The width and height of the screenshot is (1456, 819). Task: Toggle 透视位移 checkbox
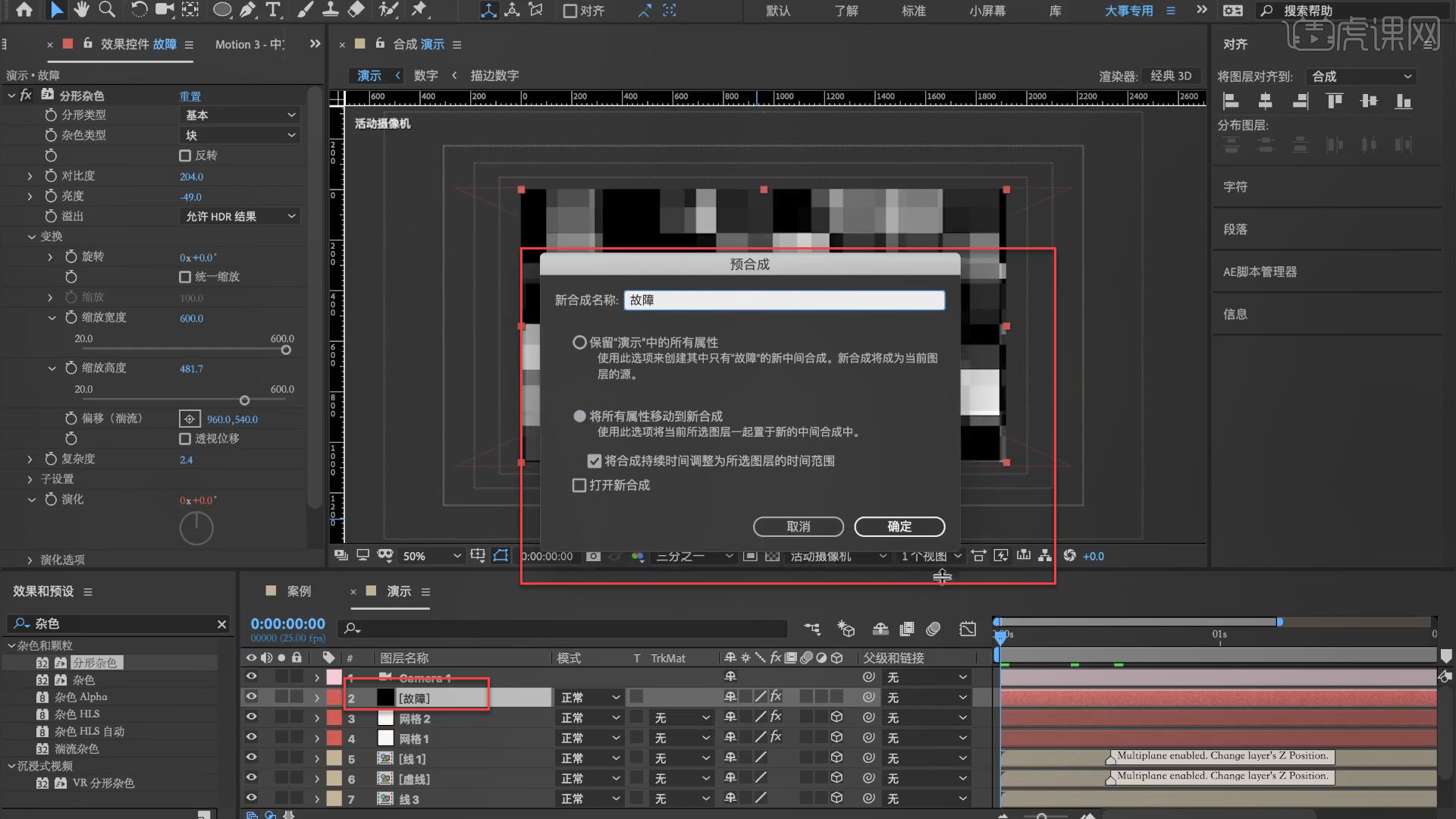tap(185, 438)
